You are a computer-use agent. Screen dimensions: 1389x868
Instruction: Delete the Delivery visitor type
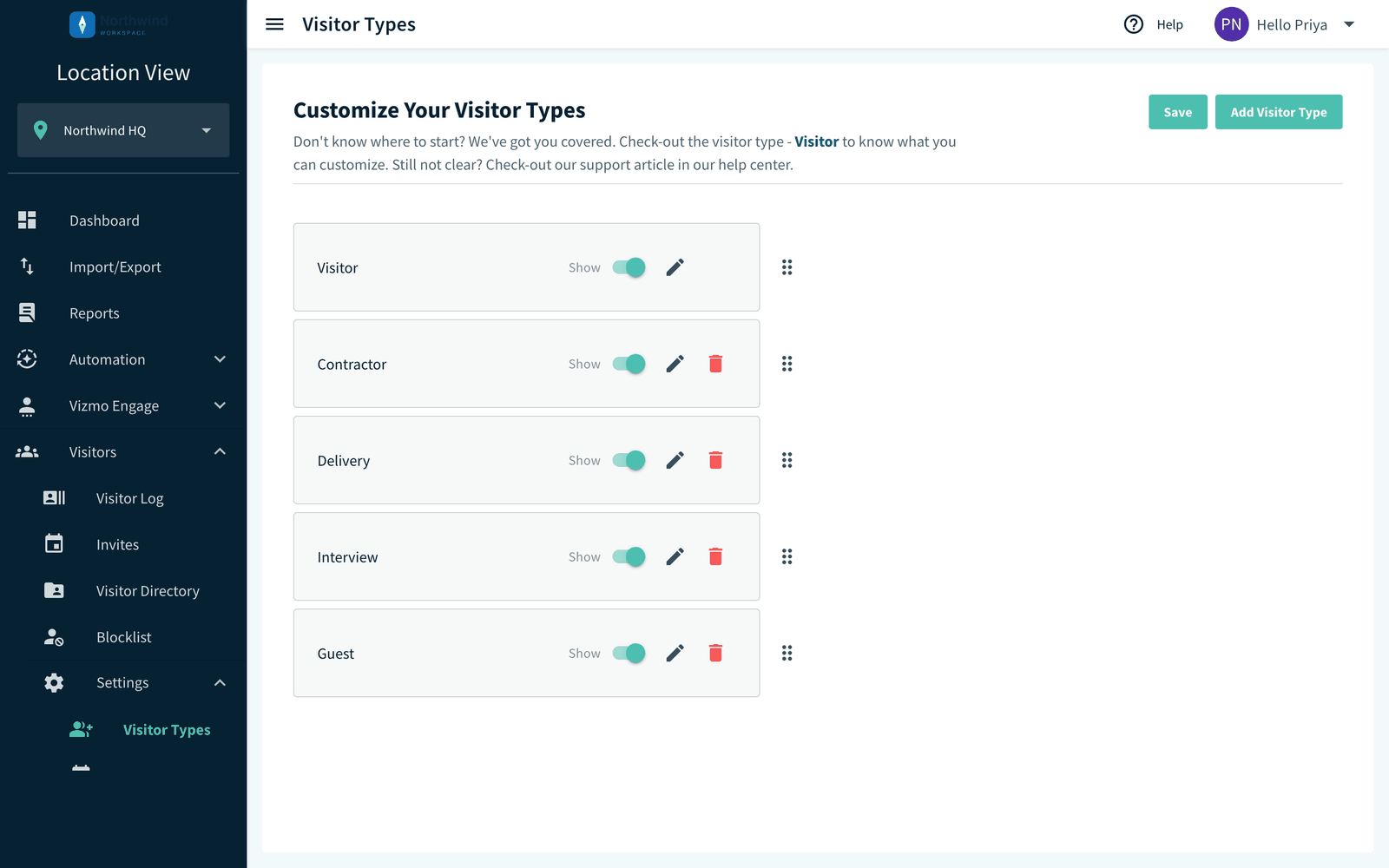pos(715,460)
